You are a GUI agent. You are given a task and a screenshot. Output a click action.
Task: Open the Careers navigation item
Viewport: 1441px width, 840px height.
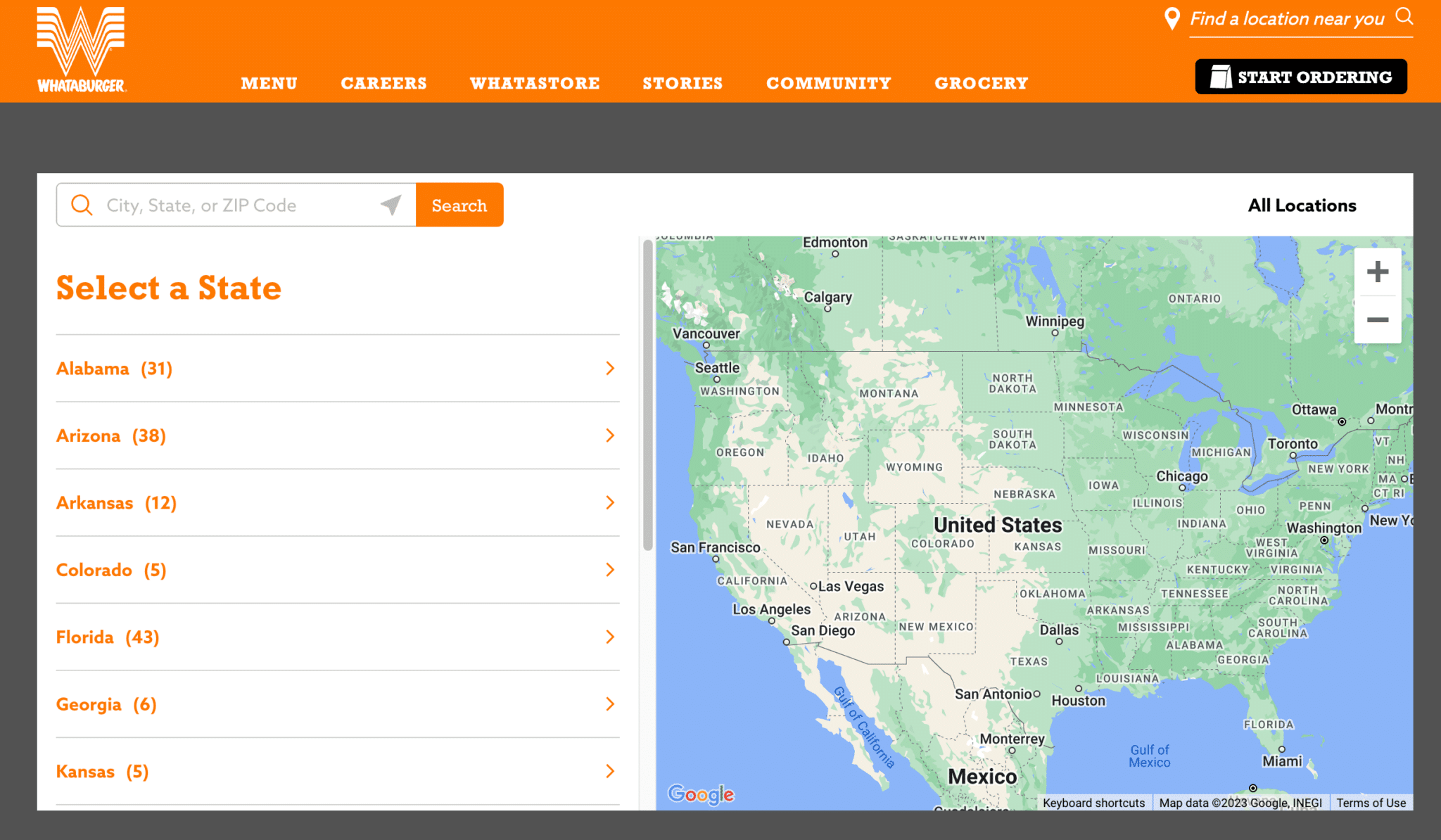point(383,83)
